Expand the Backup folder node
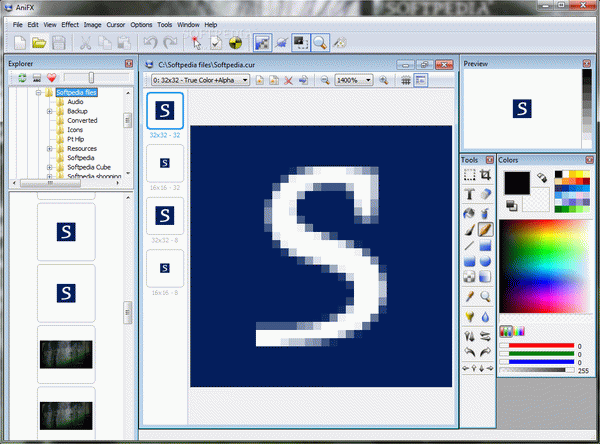600x444 pixels. coord(49,111)
